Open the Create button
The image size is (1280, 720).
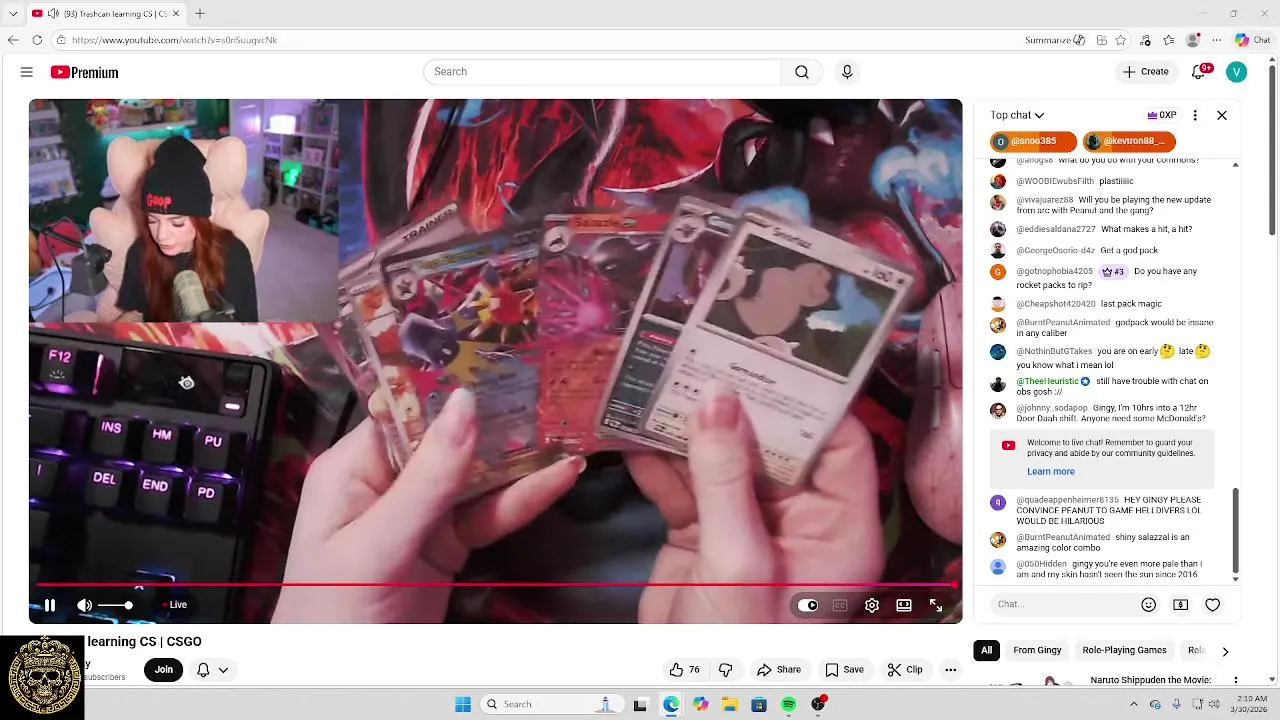pyautogui.click(x=1145, y=72)
